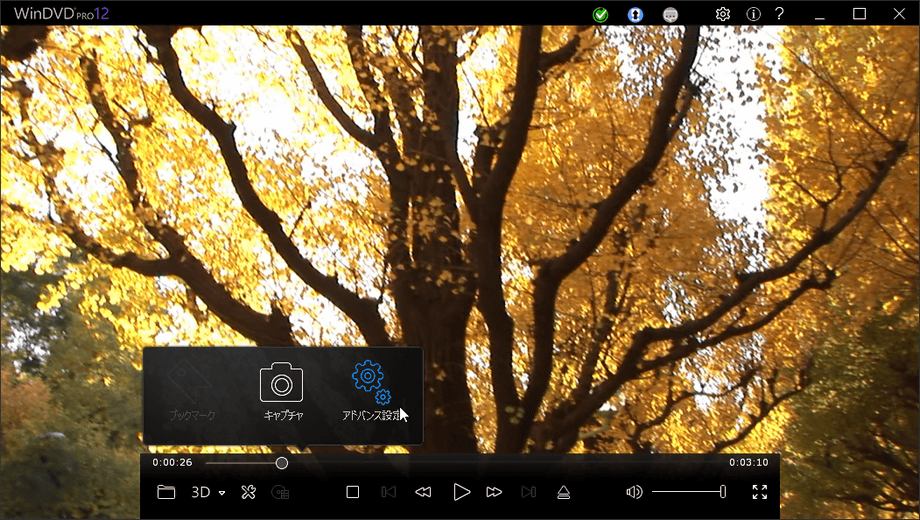This screenshot has height=520, width=920.
Task: Open the media folder icon
Action: pyautogui.click(x=166, y=492)
